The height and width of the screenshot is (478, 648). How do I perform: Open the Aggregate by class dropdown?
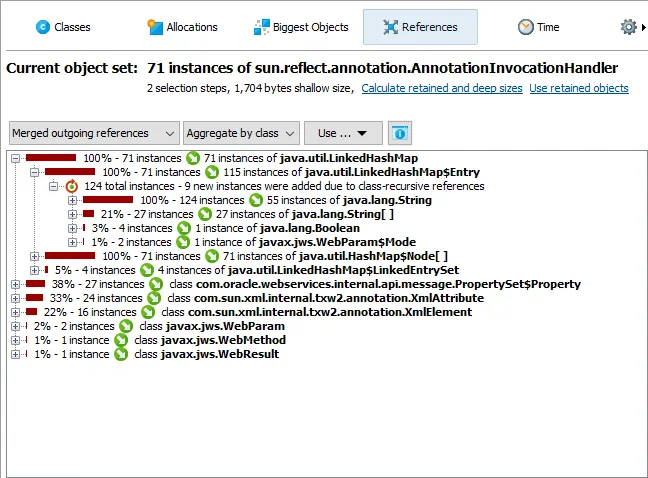241,133
